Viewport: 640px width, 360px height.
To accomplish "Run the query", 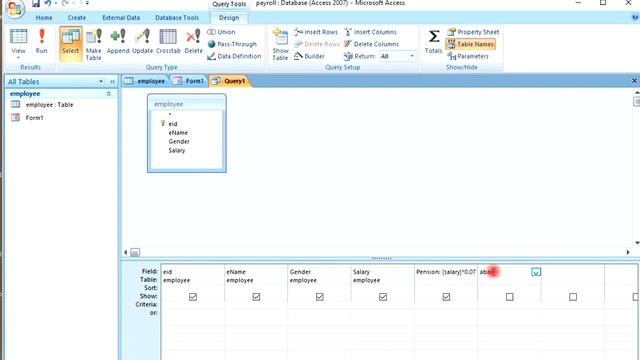I will (41, 41).
